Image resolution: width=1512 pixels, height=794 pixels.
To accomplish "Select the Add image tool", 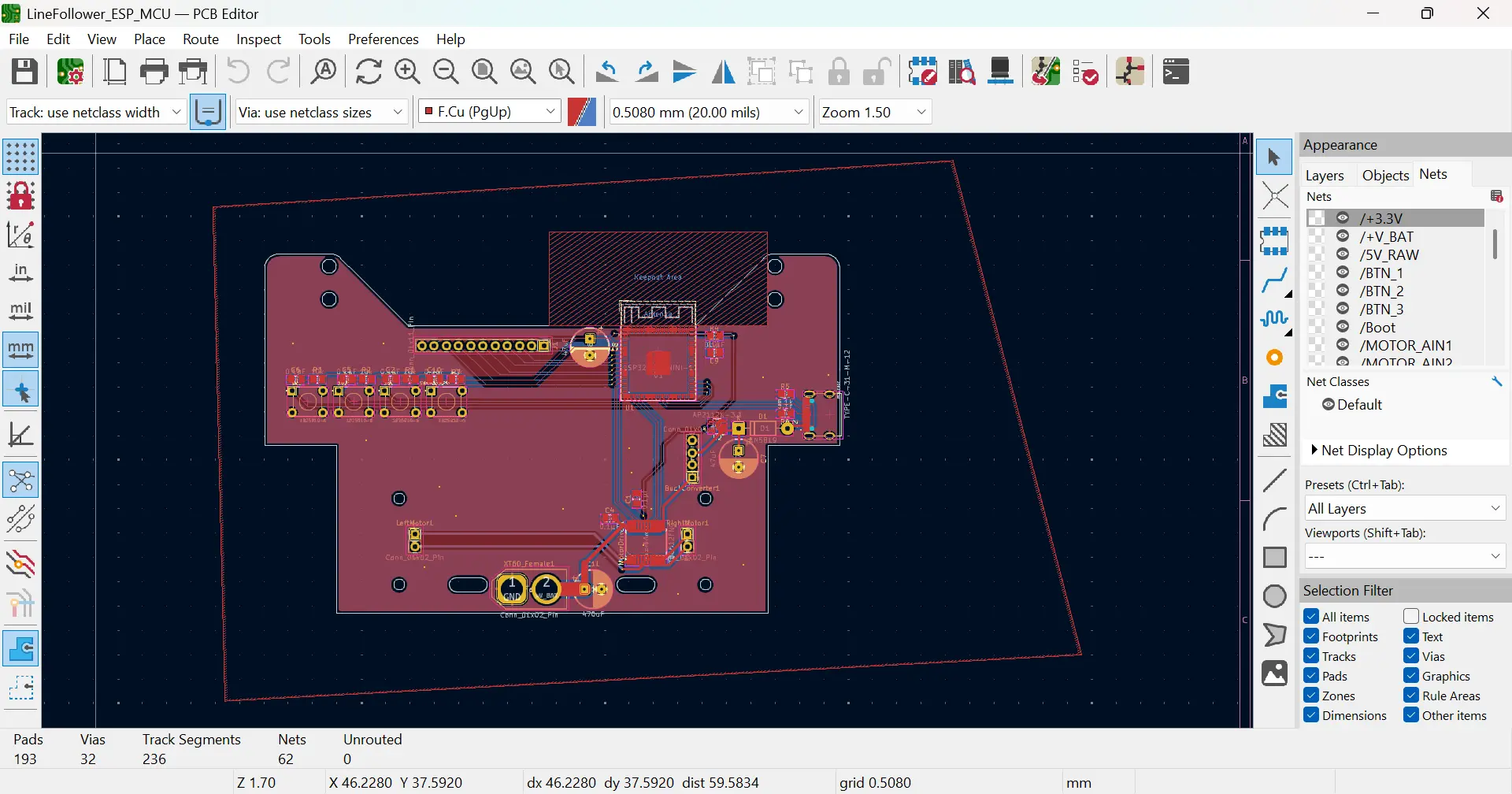I will click(x=1275, y=673).
